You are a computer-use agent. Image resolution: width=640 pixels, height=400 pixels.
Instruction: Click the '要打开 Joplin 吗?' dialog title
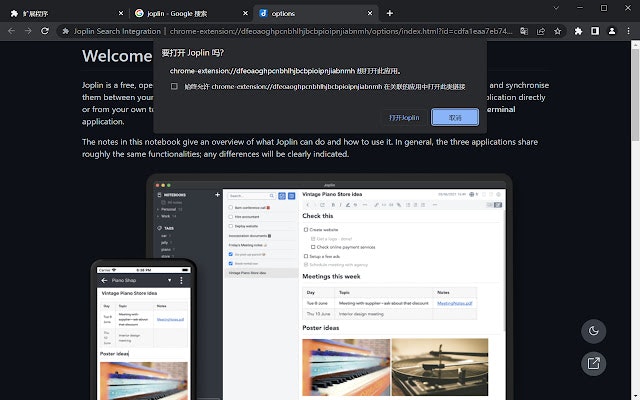(193, 53)
